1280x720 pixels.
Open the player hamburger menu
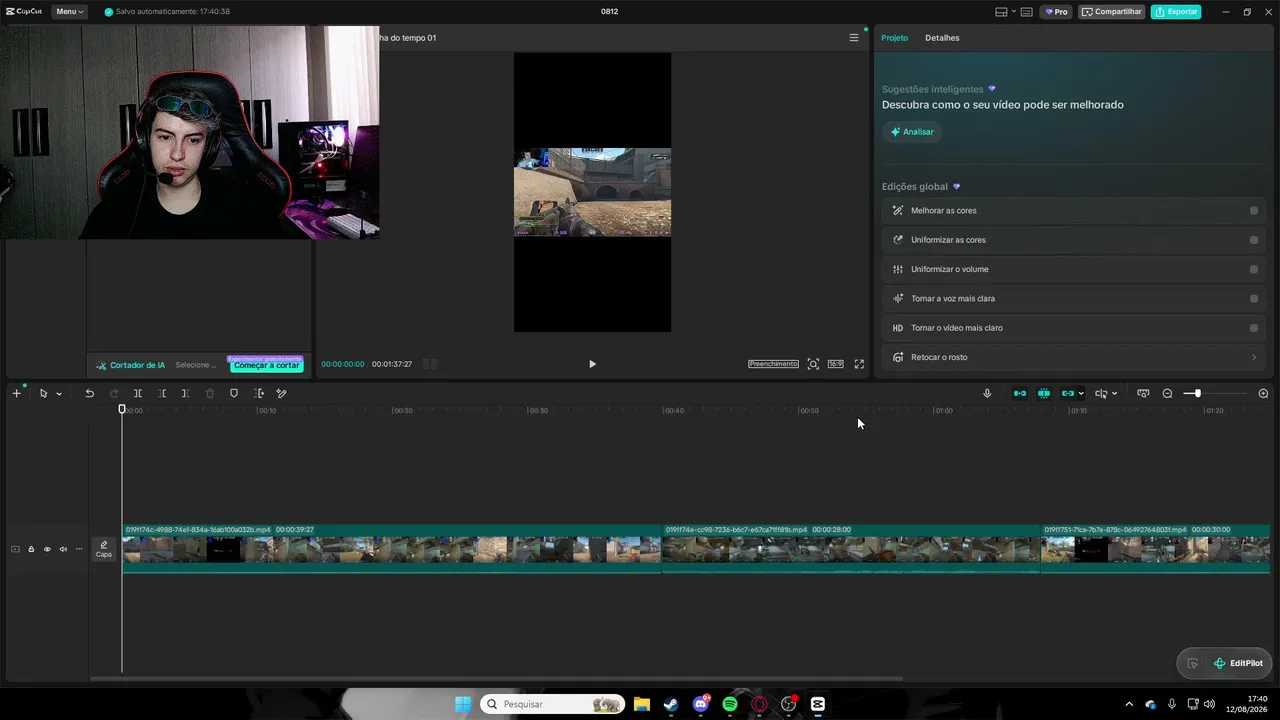tap(854, 38)
